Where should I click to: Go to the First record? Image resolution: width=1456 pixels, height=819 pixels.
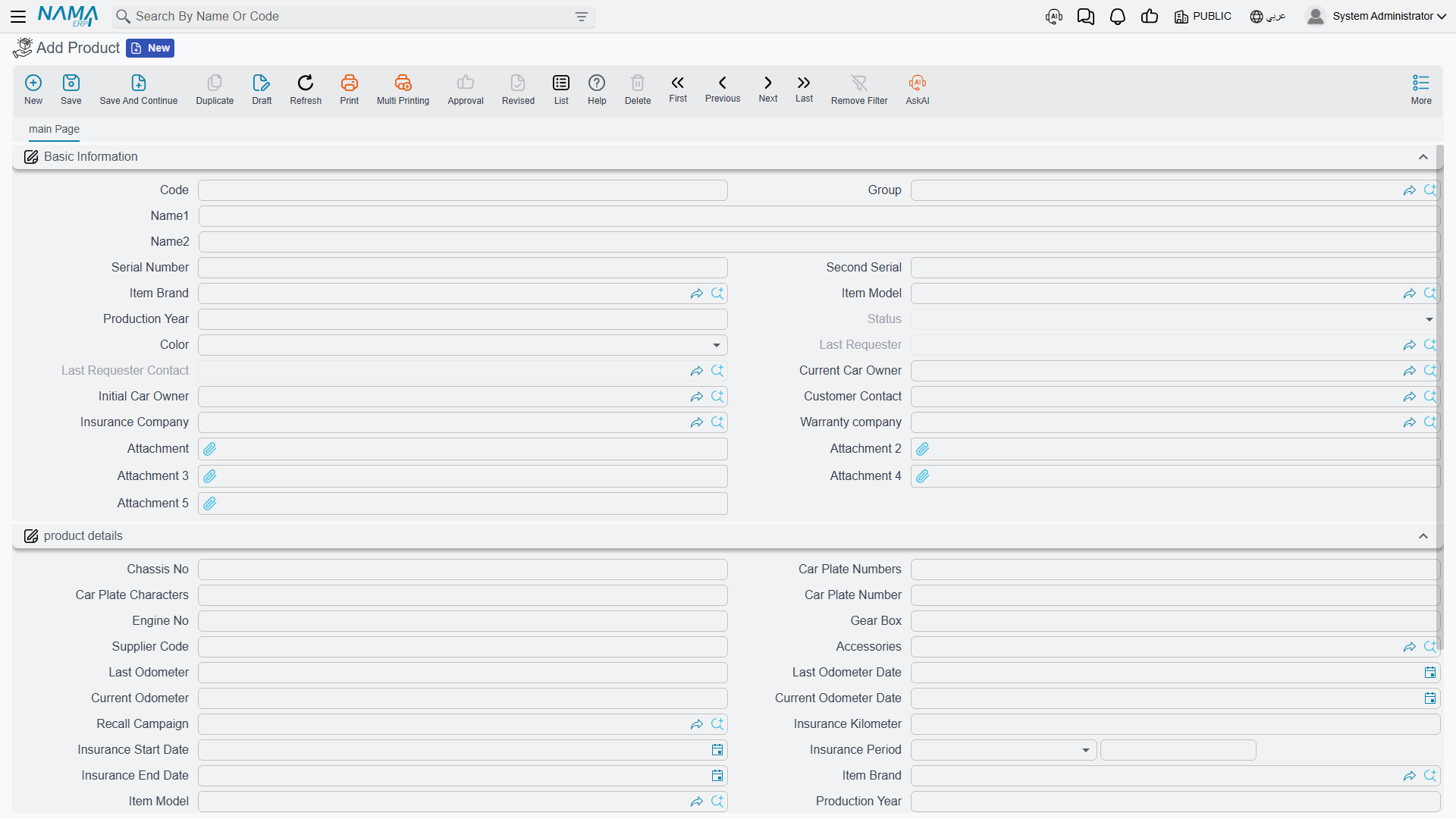(678, 88)
